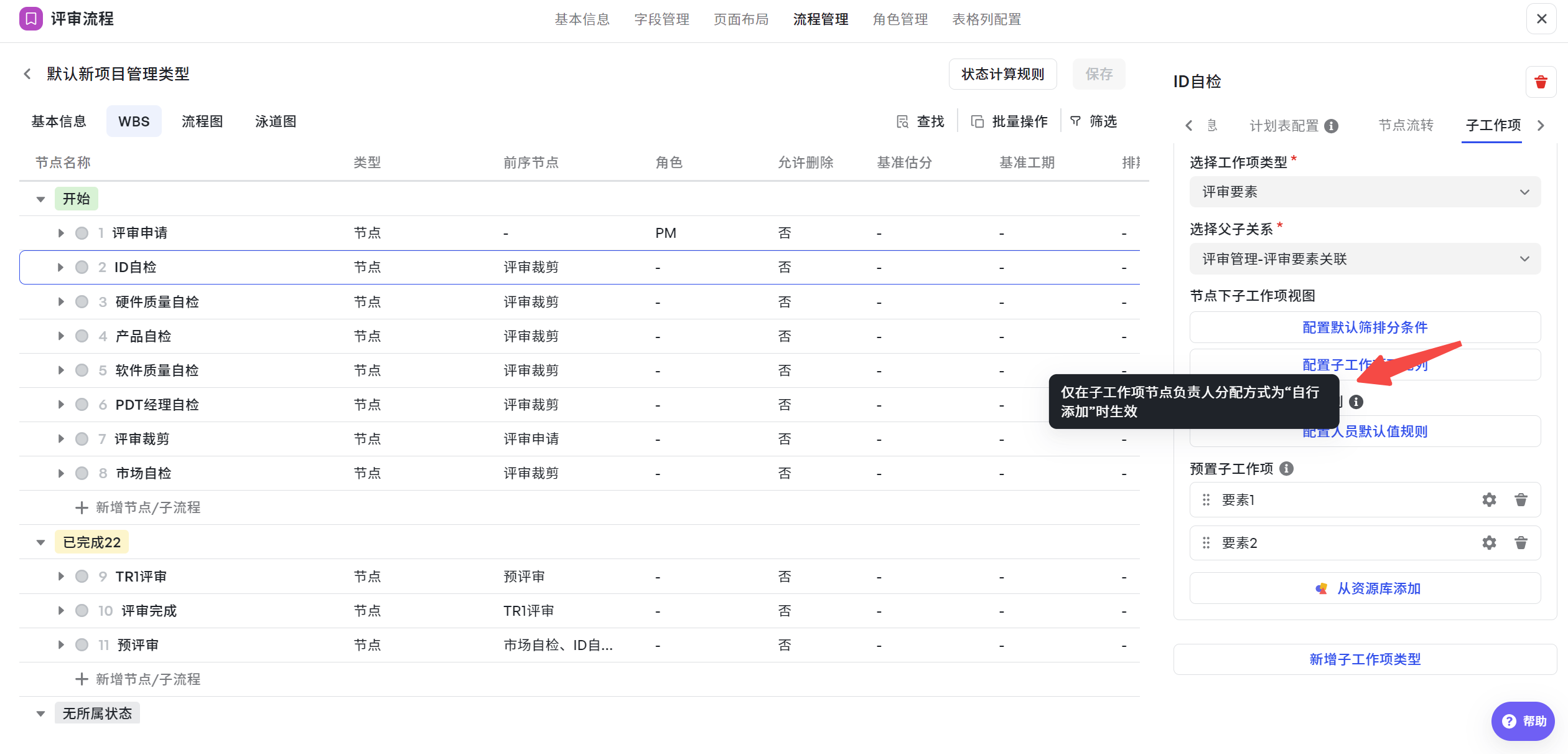This screenshot has width=1568, height=754.
Task: Open the 筛选 filter
Action: [x=1094, y=121]
